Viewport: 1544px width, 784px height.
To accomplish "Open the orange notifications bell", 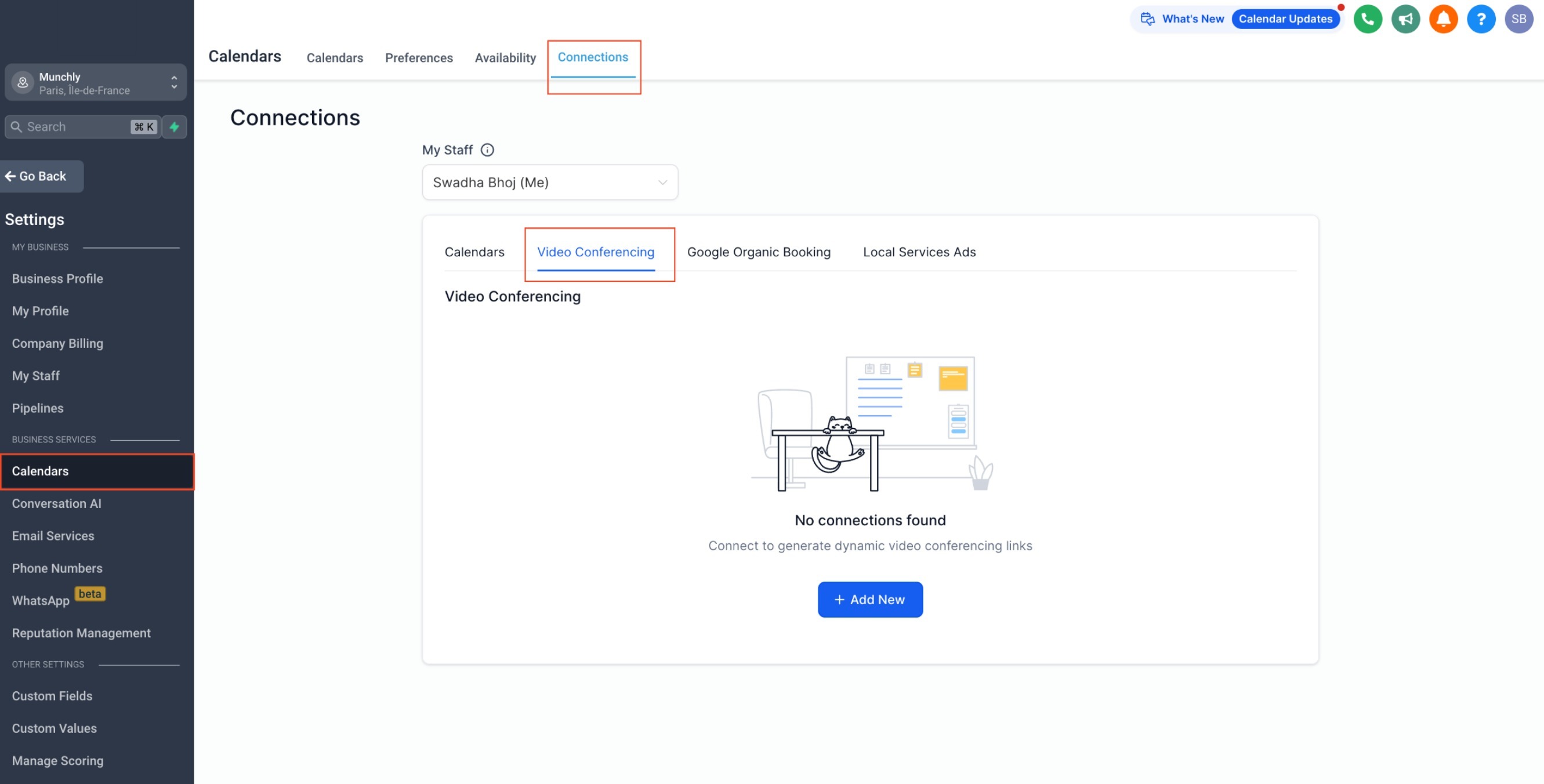I will 1443,19.
